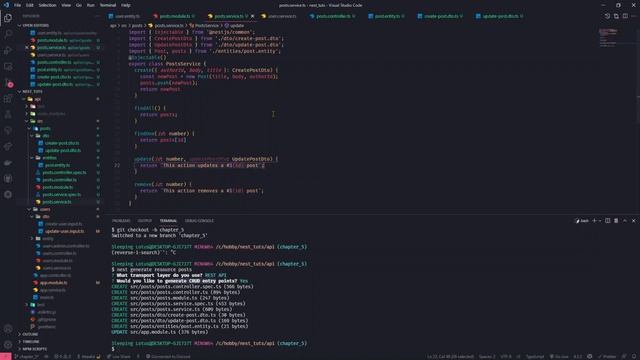The width and height of the screenshot is (640, 360).
Task: Kill terminal with trash icon
Action: click(616, 221)
